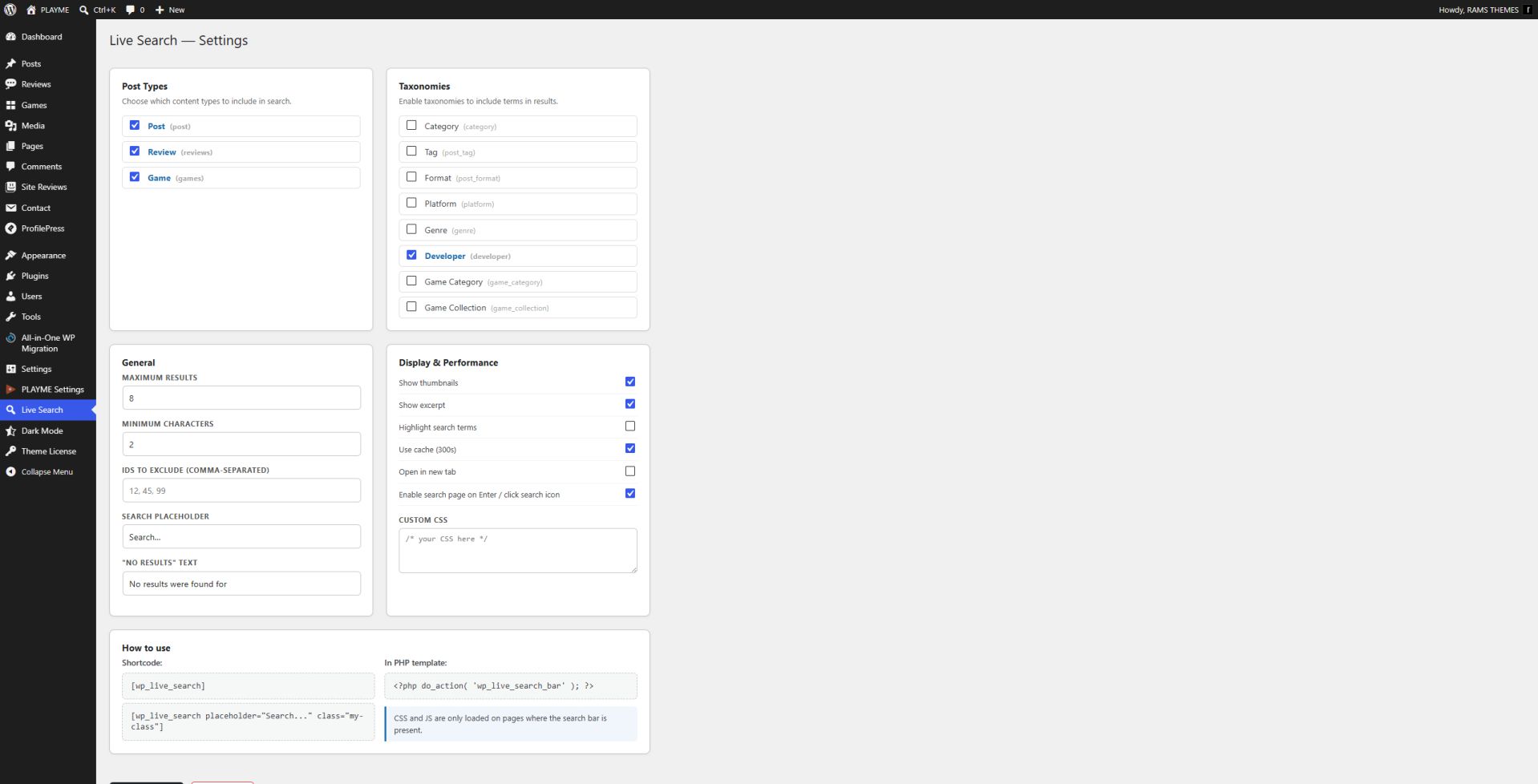Image resolution: width=1538 pixels, height=784 pixels.
Task: Click the Contact envelope icon
Action: (10, 208)
